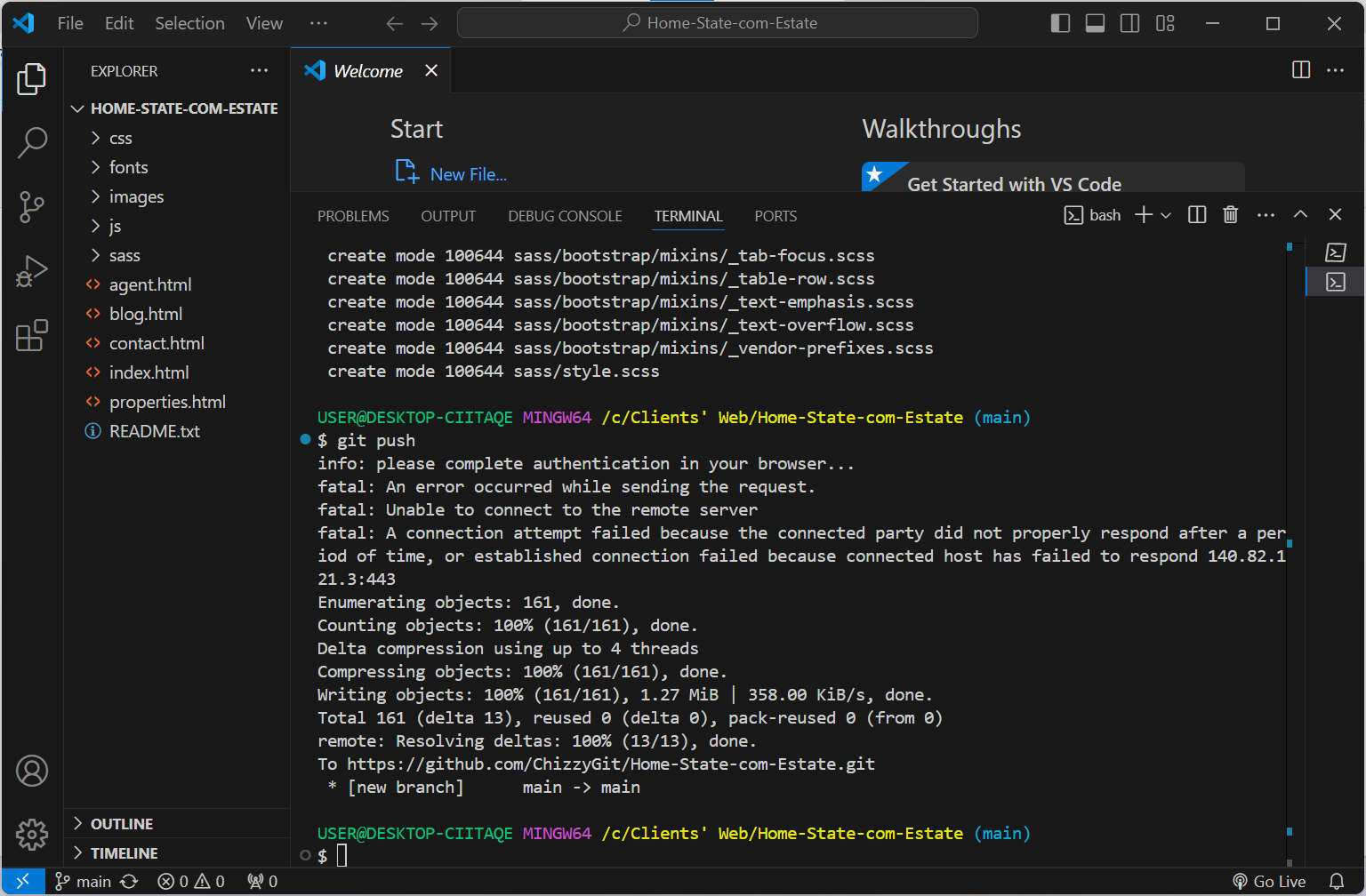
Task: Open index.html from the explorer
Action: coord(149,372)
